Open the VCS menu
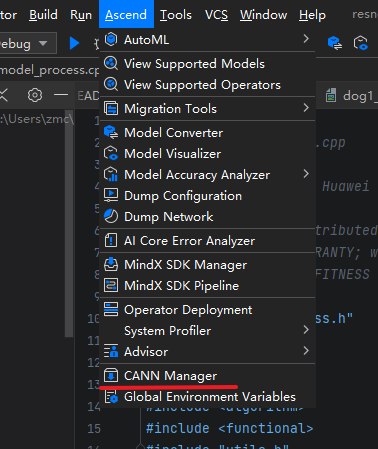Screen dimensions: 378x449 pyautogui.click(x=216, y=15)
